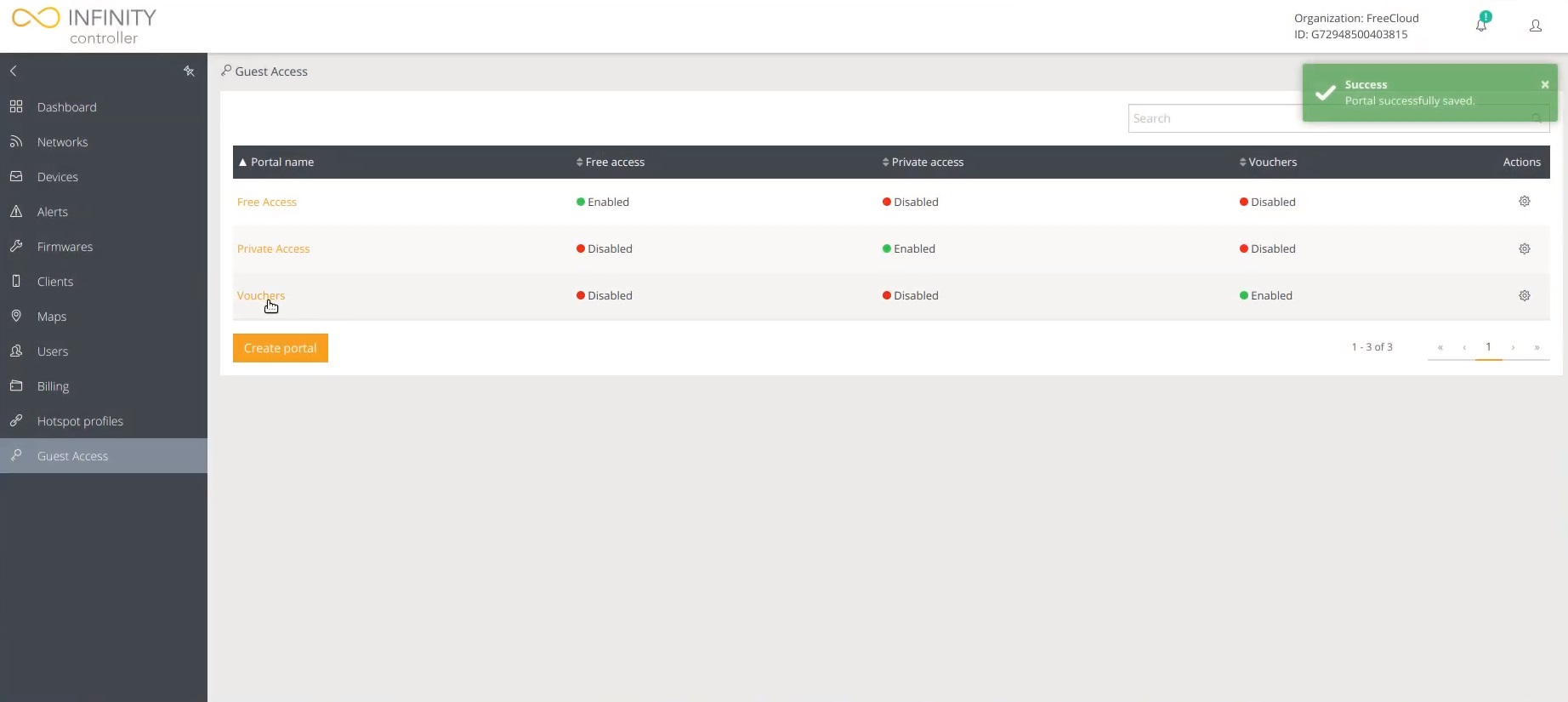This screenshot has width=1568, height=702.
Task: Click Enabled private access for Private Access row
Action: (909, 248)
